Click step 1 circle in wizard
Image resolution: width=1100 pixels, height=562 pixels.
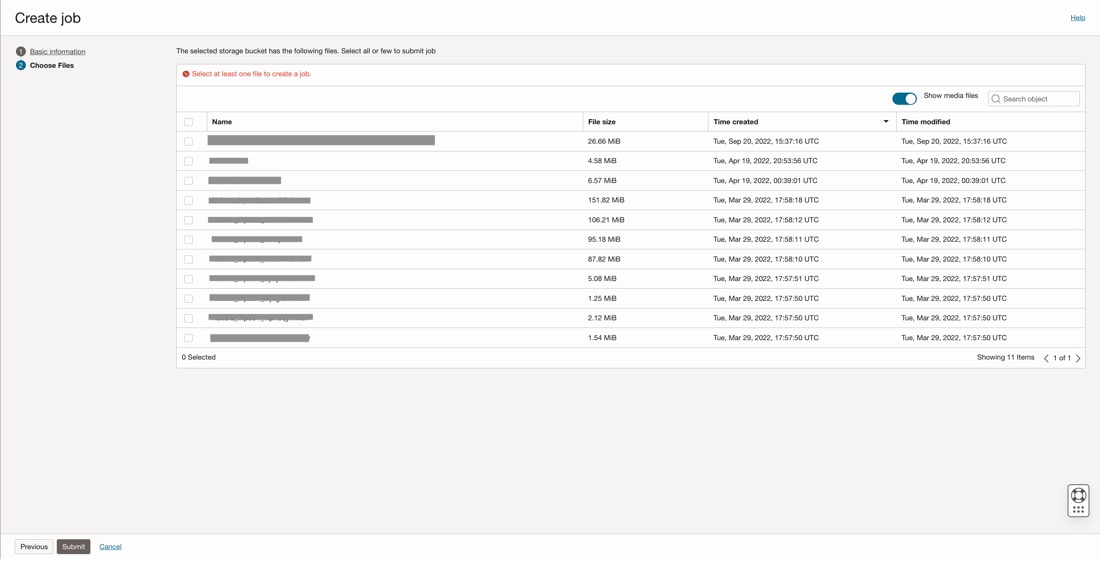[x=20, y=51]
